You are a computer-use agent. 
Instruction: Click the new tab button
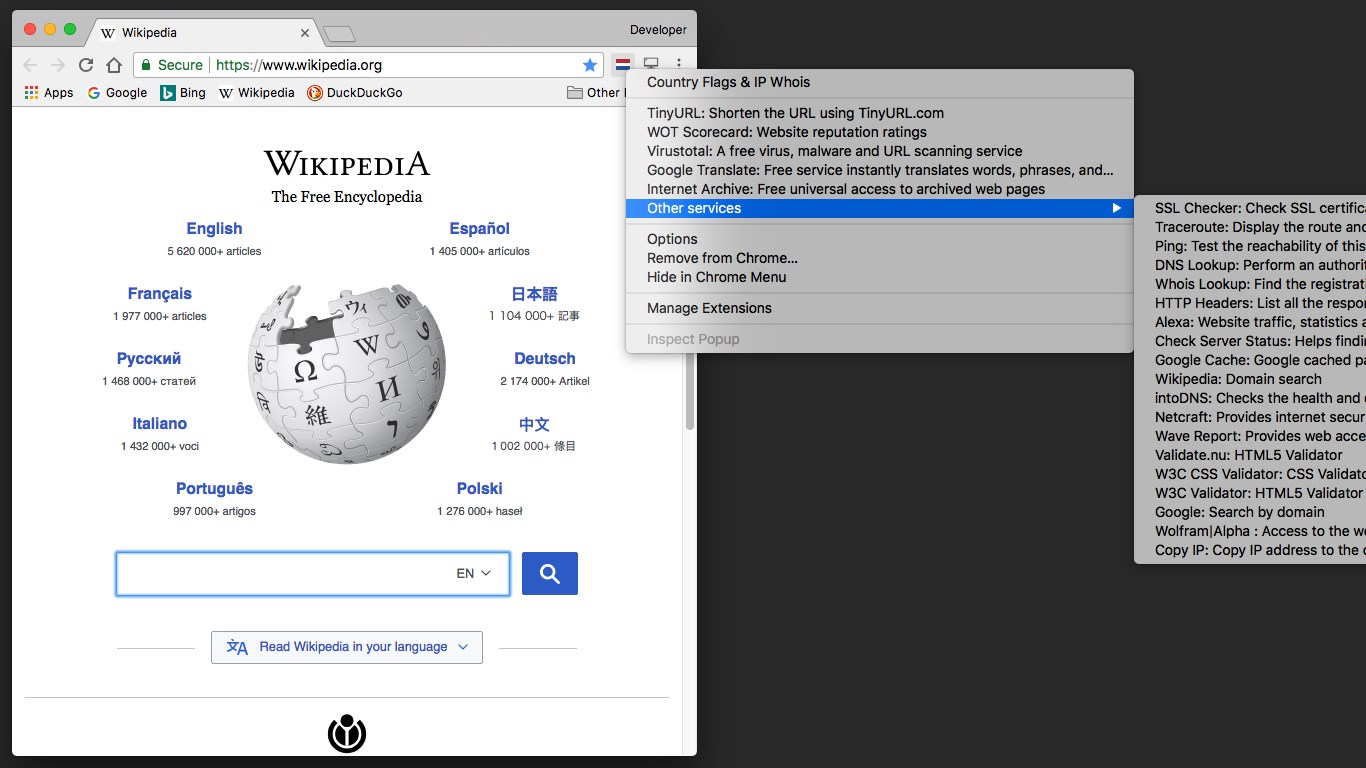click(x=340, y=34)
